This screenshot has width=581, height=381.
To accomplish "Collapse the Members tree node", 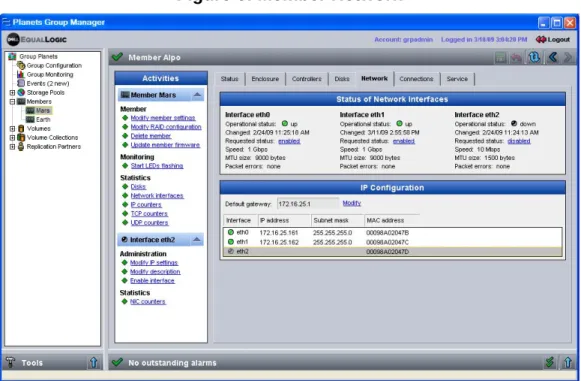I will coord(12,101).
